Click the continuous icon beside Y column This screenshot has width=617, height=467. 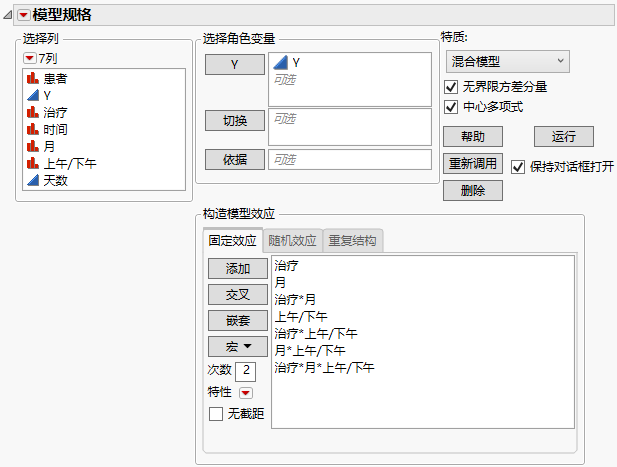click(x=33, y=95)
